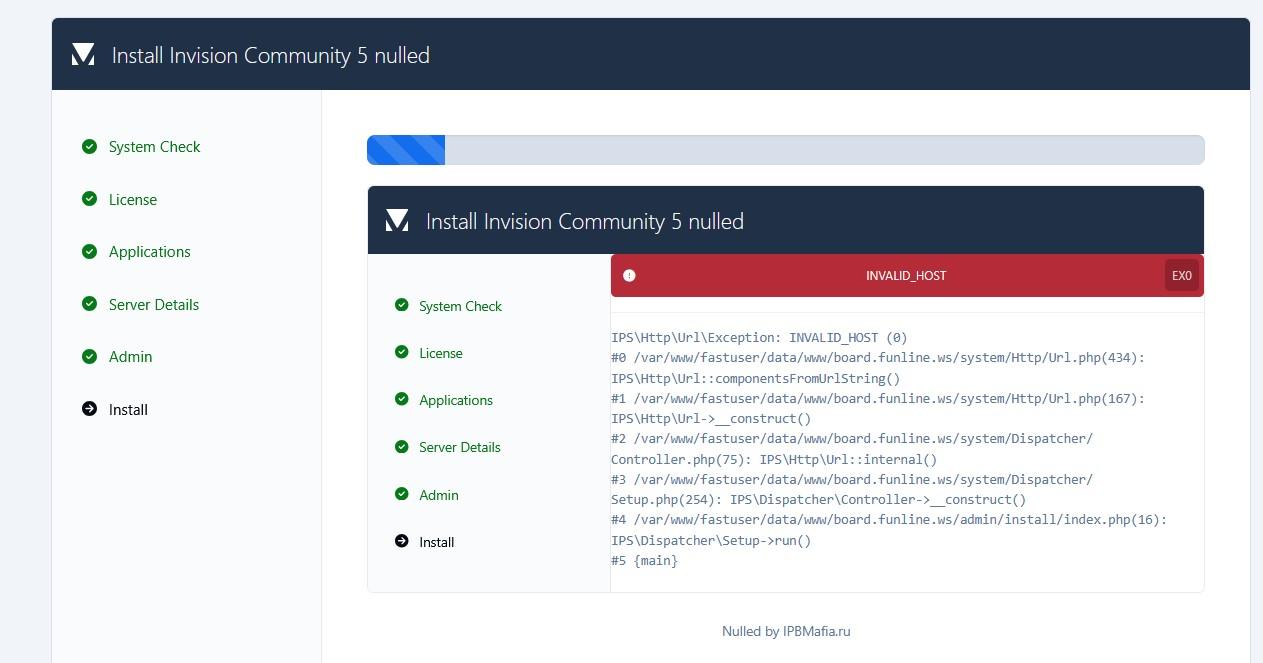Viewport: 1263px width, 663px height.
Task: Click trace text 'Controller.php(75): IPS\Http\Url::internal()'
Action: [774, 460]
